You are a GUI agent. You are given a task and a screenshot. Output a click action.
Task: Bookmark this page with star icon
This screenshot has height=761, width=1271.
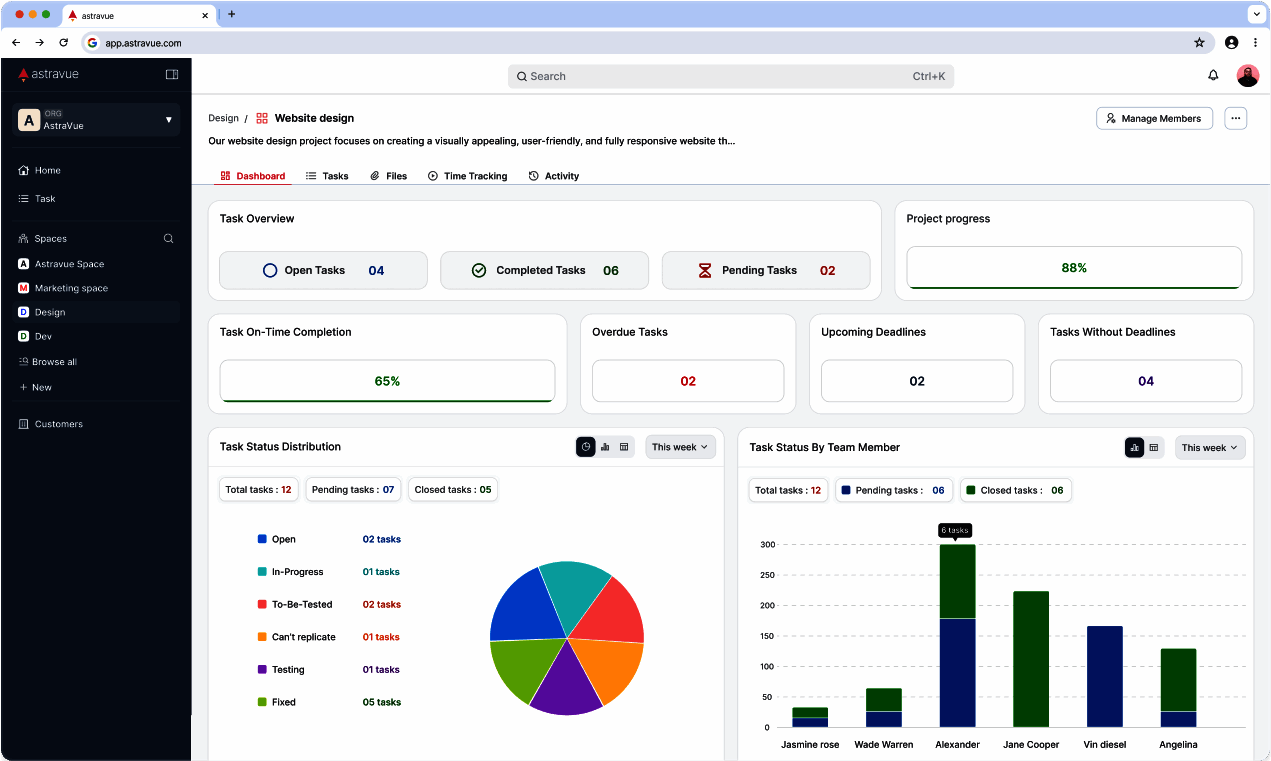(1199, 43)
